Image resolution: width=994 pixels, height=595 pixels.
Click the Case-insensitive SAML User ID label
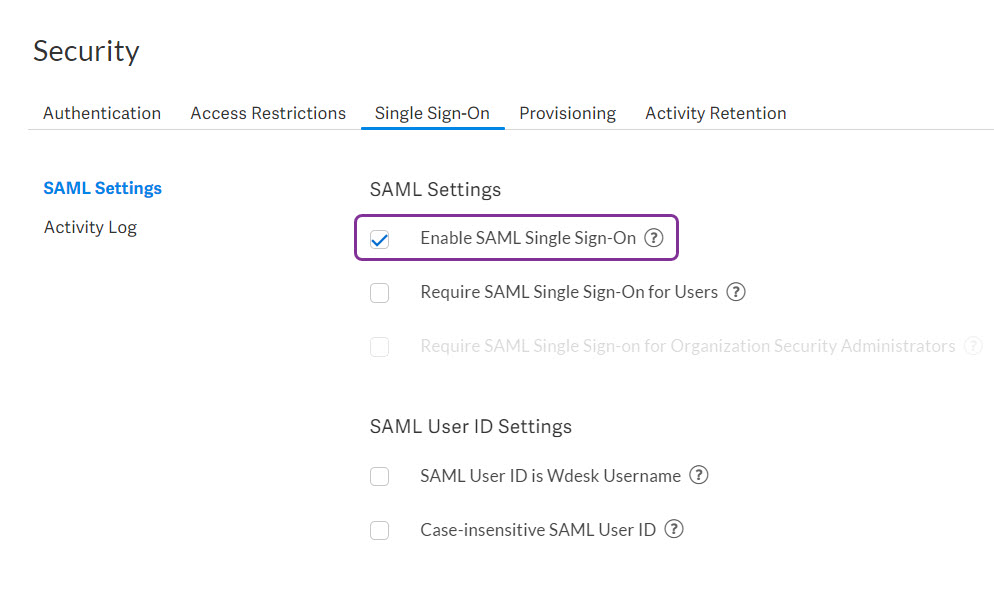538,530
